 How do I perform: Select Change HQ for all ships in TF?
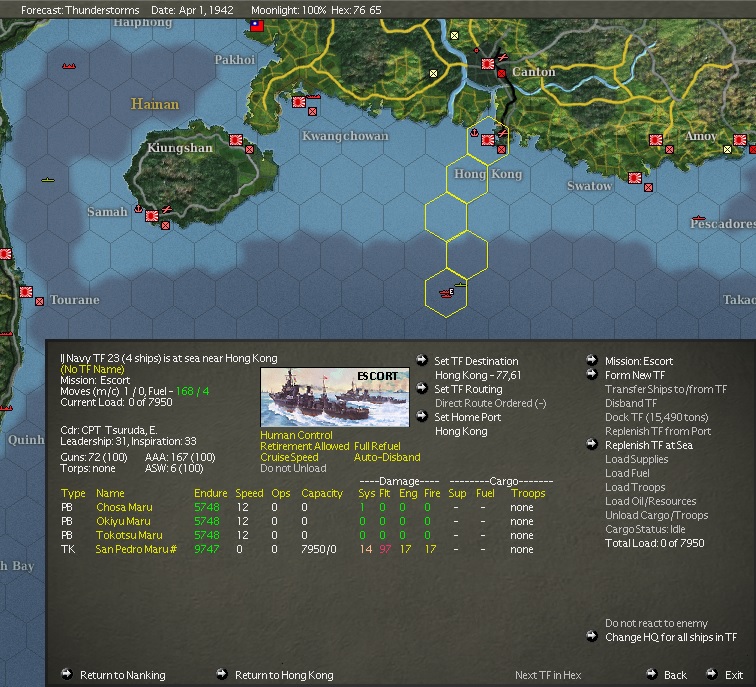tap(671, 637)
